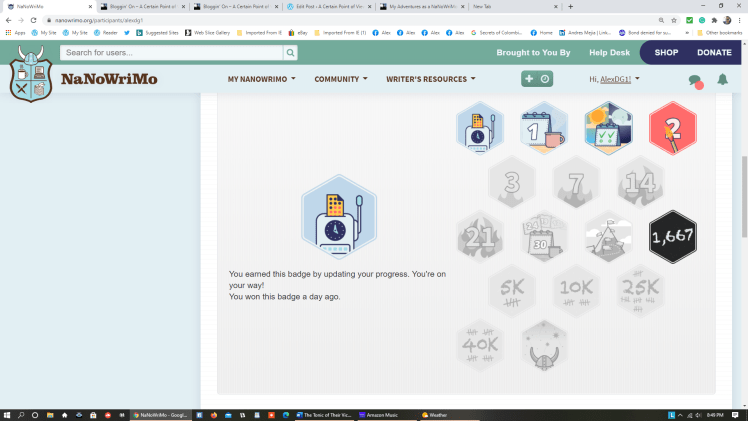
Task: Open the chat messages bubble icon
Action: coord(695,80)
